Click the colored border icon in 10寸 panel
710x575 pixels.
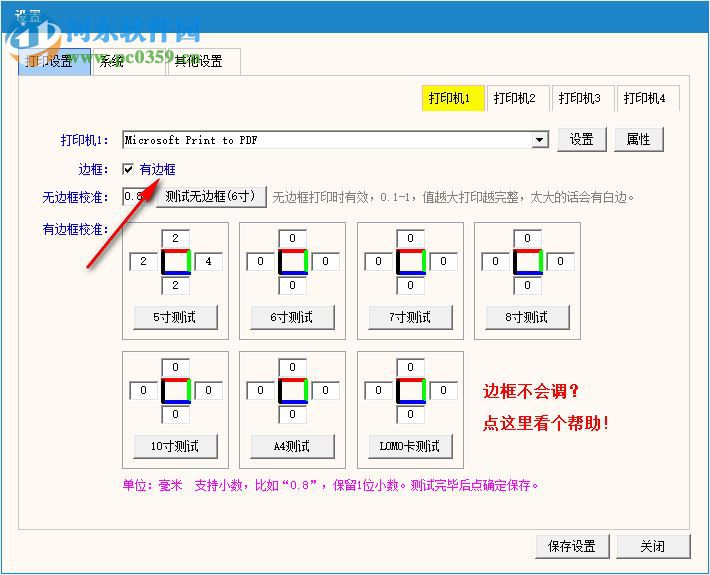pyautogui.click(x=176, y=391)
